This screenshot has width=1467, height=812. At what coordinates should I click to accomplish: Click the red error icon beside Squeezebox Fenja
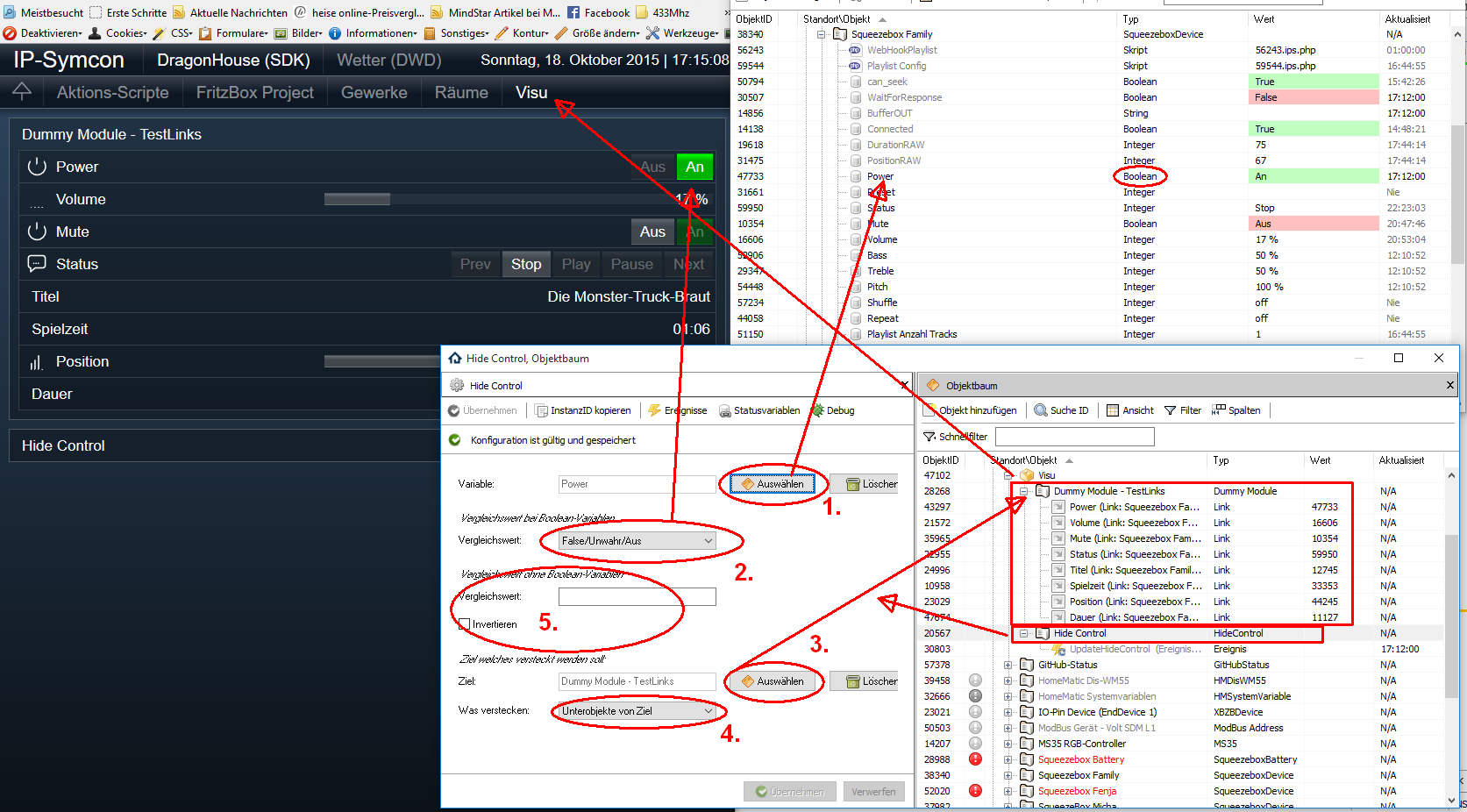(975, 791)
